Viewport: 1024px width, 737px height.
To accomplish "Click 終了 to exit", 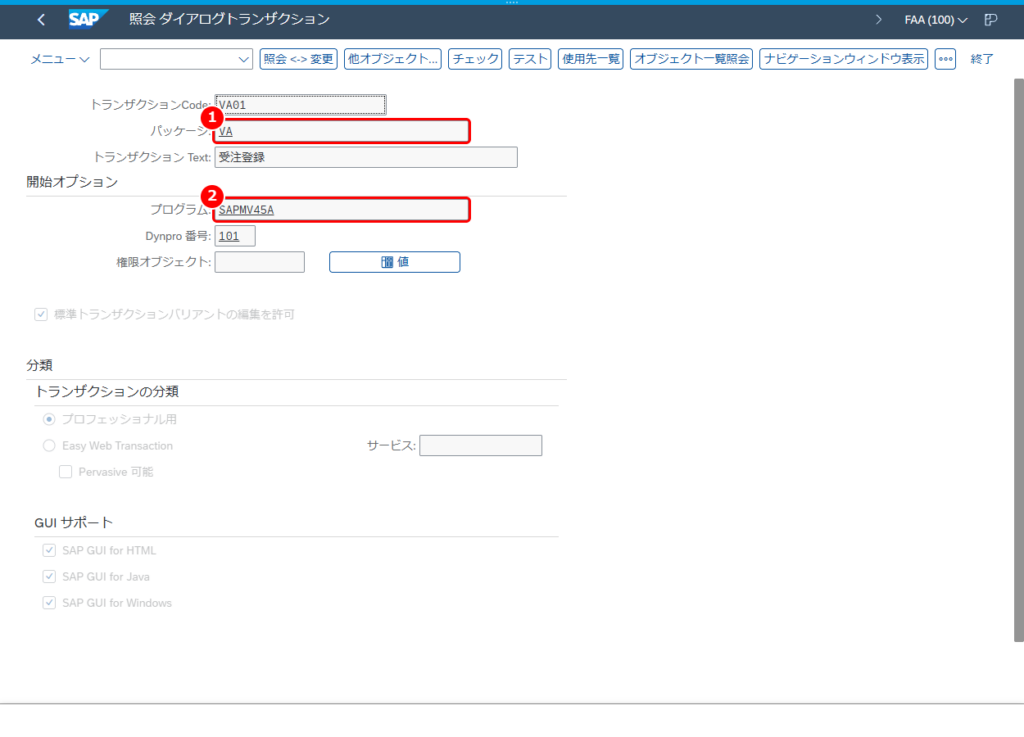I will pyautogui.click(x=982, y=59).
